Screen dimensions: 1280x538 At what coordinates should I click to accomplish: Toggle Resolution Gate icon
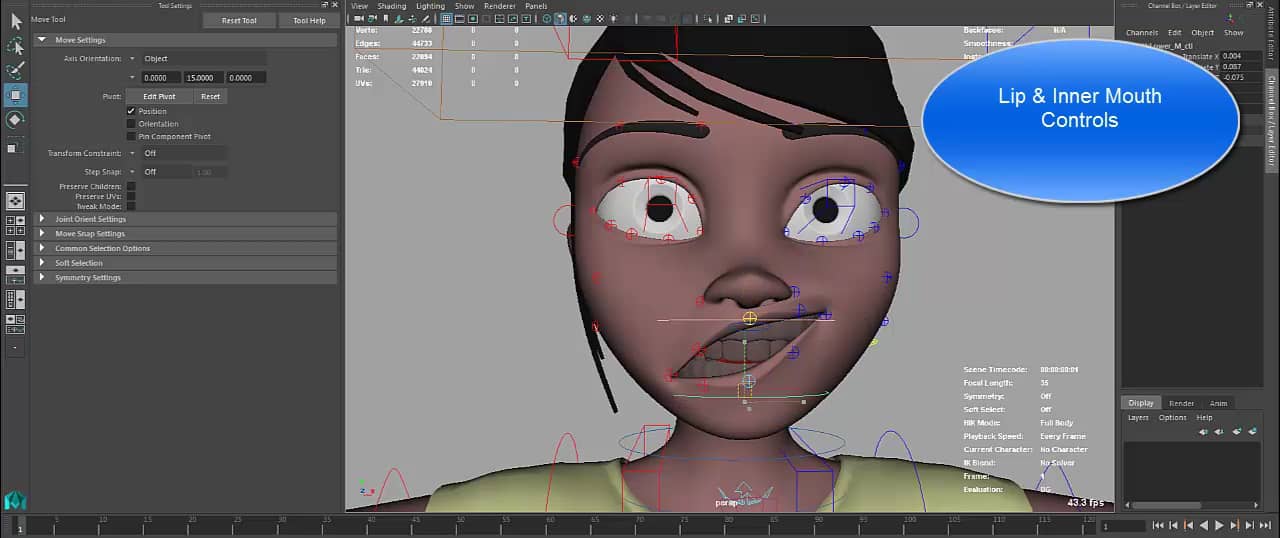point(473,18)
